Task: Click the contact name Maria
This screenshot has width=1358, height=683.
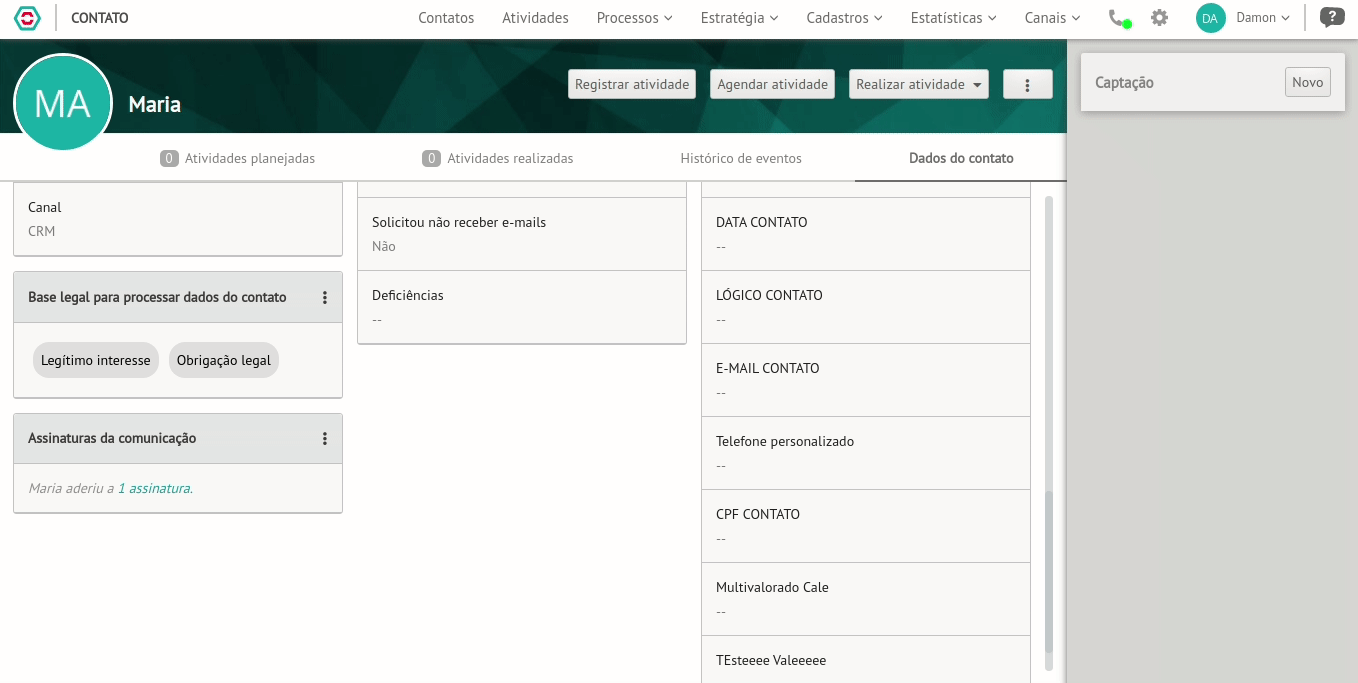Action: pos(155,104)
